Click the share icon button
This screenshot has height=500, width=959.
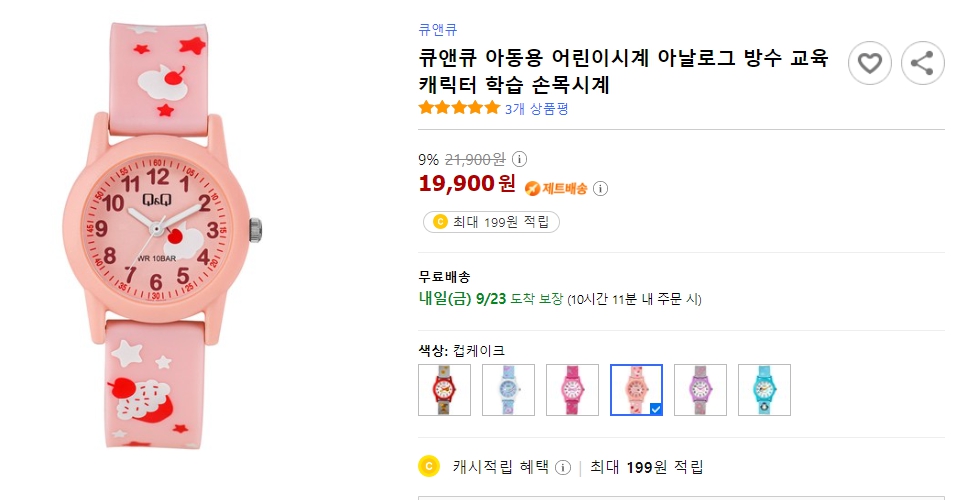[x=922, y=64]
